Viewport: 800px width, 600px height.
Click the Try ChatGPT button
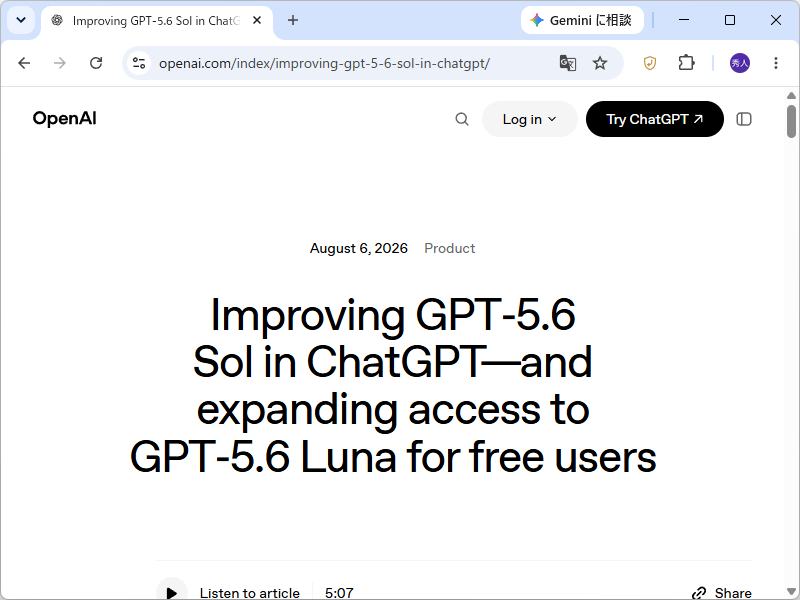click(x=655, y=119)
